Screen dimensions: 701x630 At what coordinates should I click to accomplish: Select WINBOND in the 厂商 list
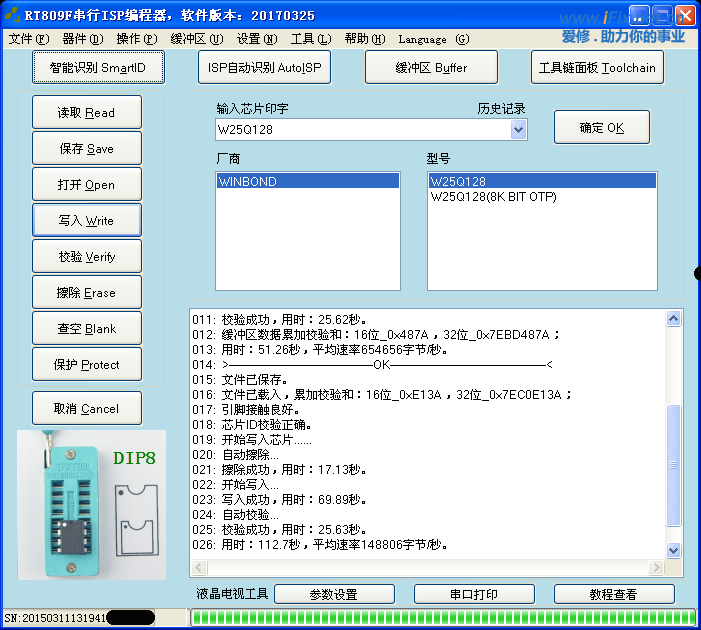tap(308, 181)
